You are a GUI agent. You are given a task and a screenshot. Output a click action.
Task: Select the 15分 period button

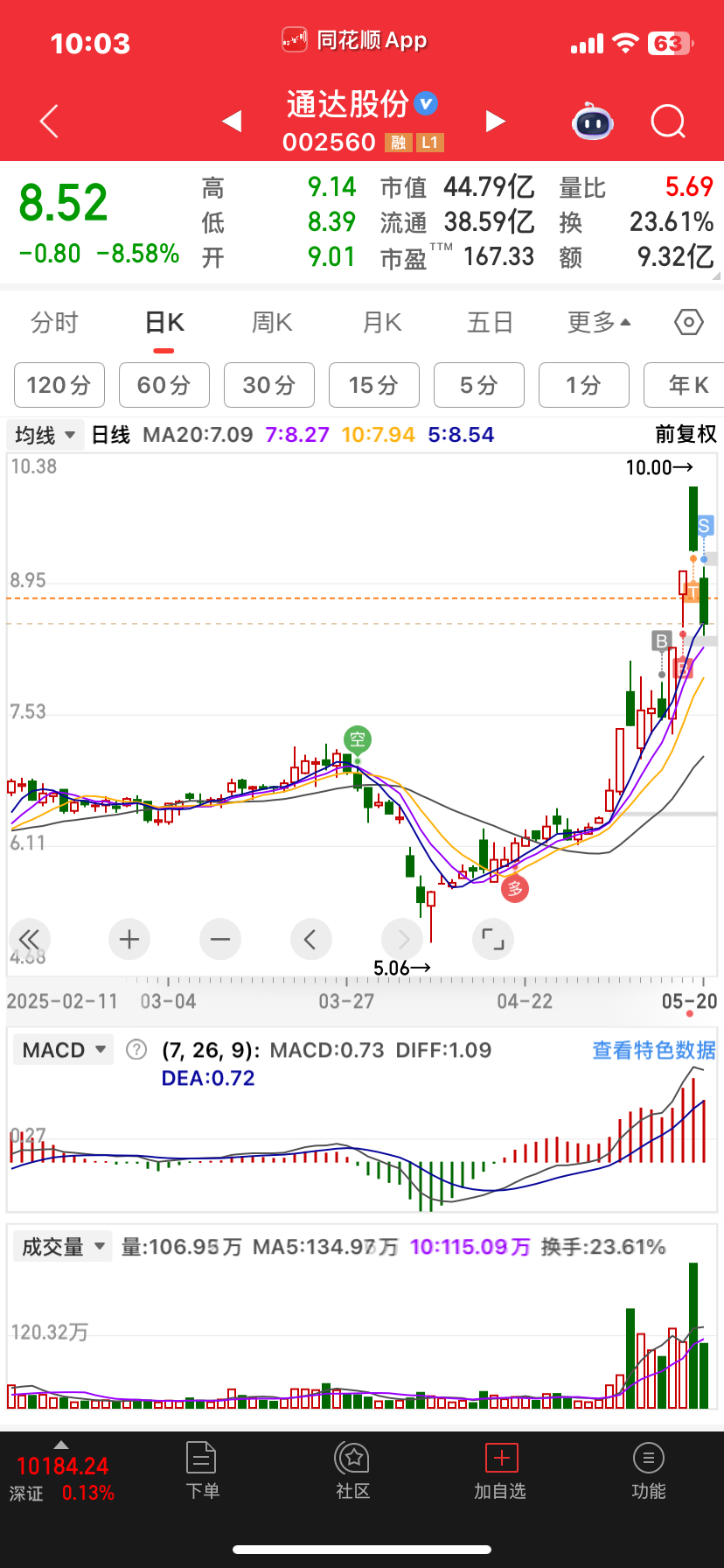tap(374, 385)
